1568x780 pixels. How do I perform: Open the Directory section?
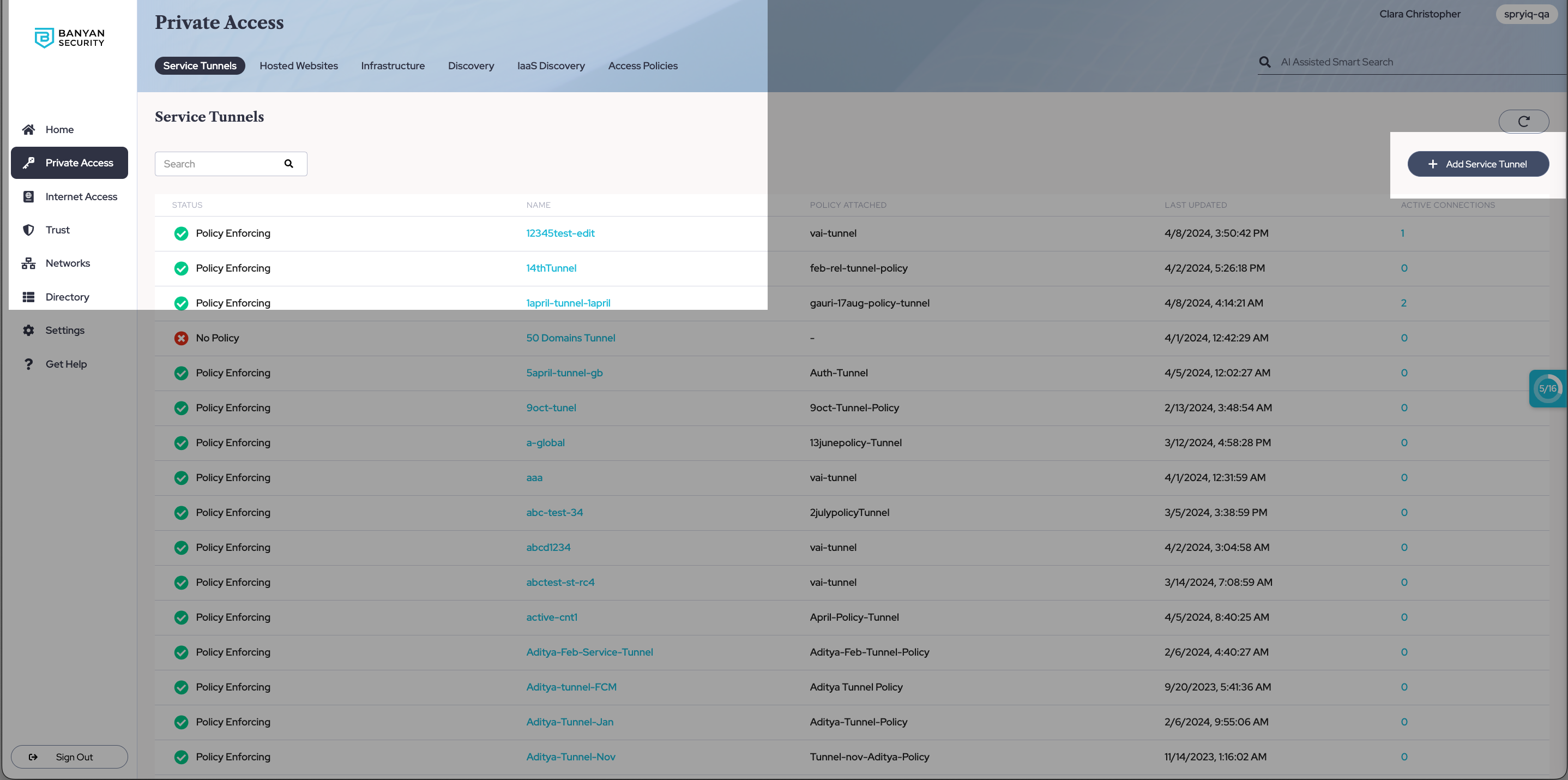(x=67, y=297)
